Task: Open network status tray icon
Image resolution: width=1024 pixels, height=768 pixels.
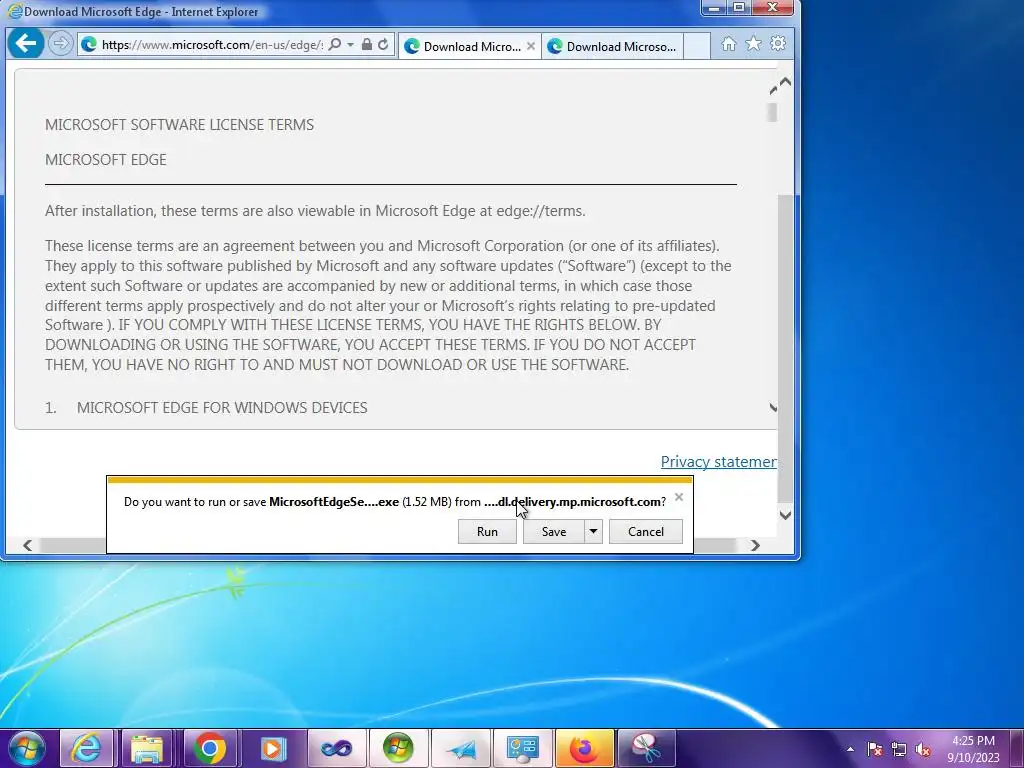Action: [899, 749]
